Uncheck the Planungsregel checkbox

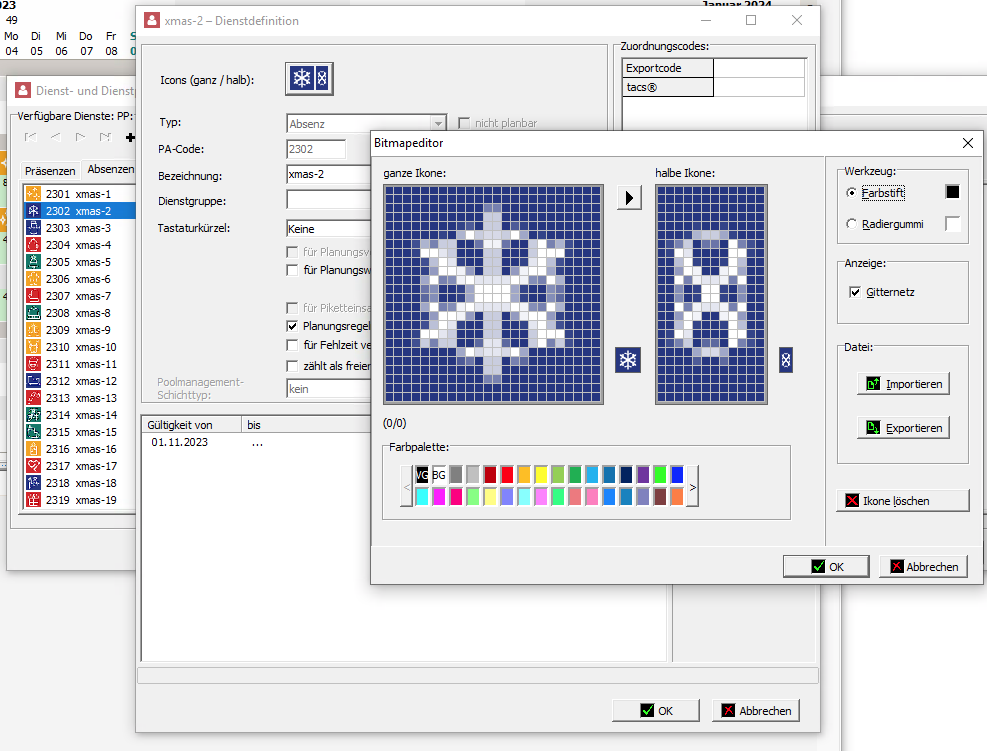293,326
